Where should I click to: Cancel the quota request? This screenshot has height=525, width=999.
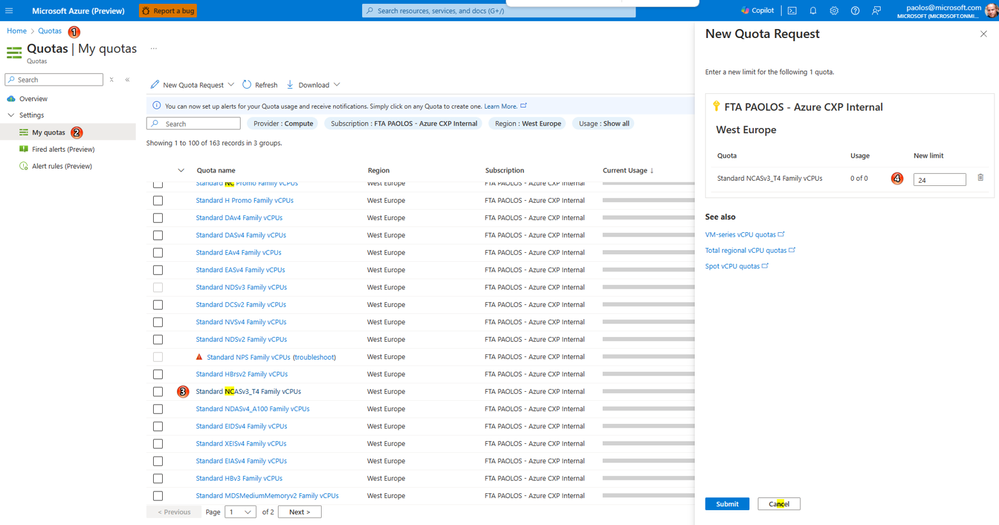[779, 504]
